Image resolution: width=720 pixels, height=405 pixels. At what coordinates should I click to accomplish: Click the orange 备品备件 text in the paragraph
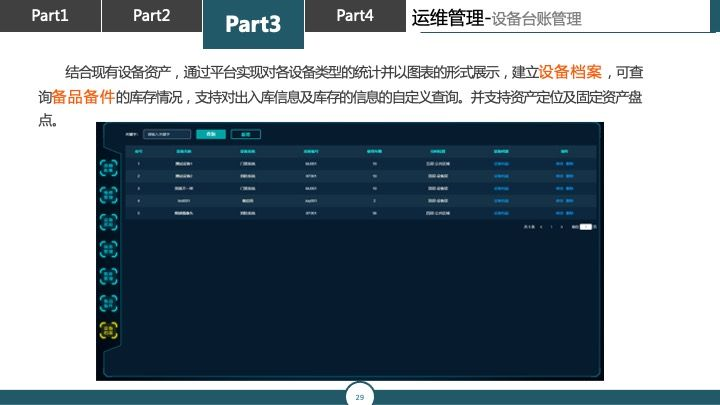coord(83,97)
